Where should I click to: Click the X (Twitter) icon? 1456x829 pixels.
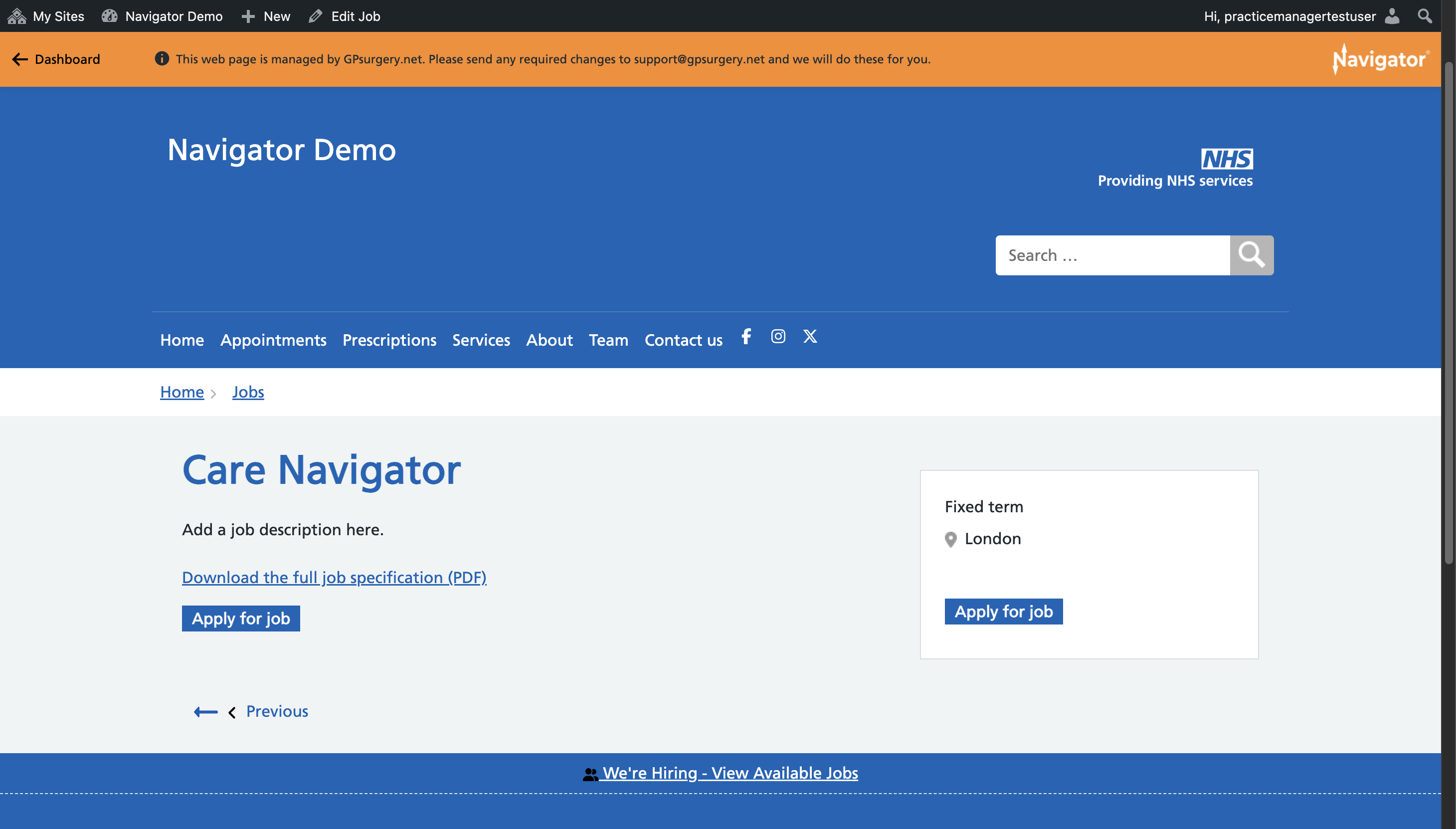810,337
